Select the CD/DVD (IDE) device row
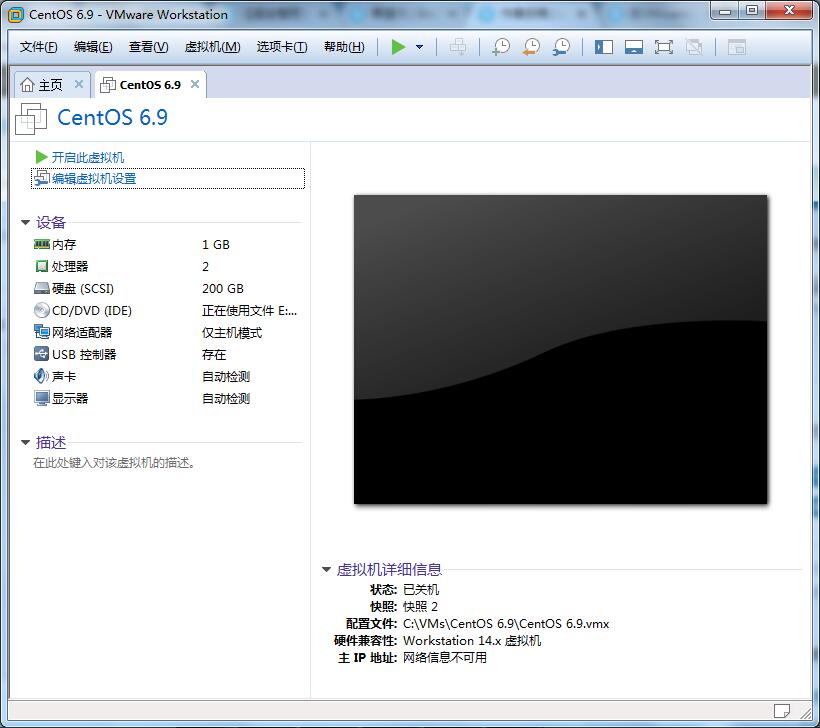Viewport: 820px width, 728px height. point(167,311)
